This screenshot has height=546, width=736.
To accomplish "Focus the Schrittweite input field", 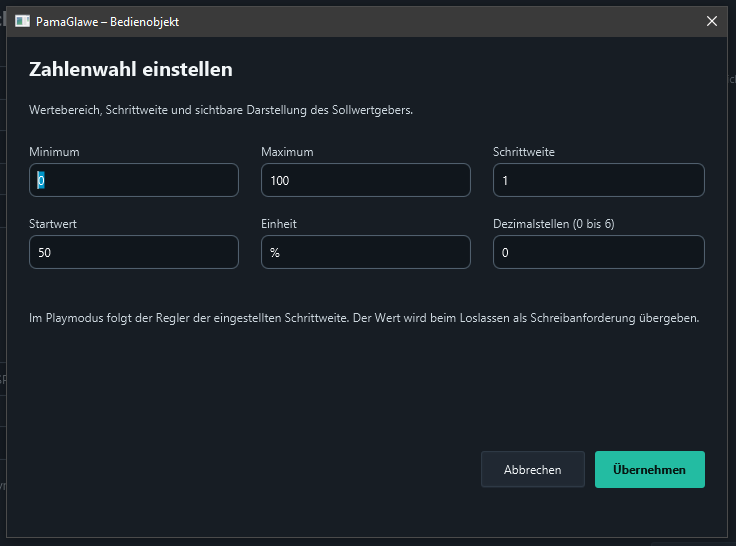I will click(x=598, y=180).
